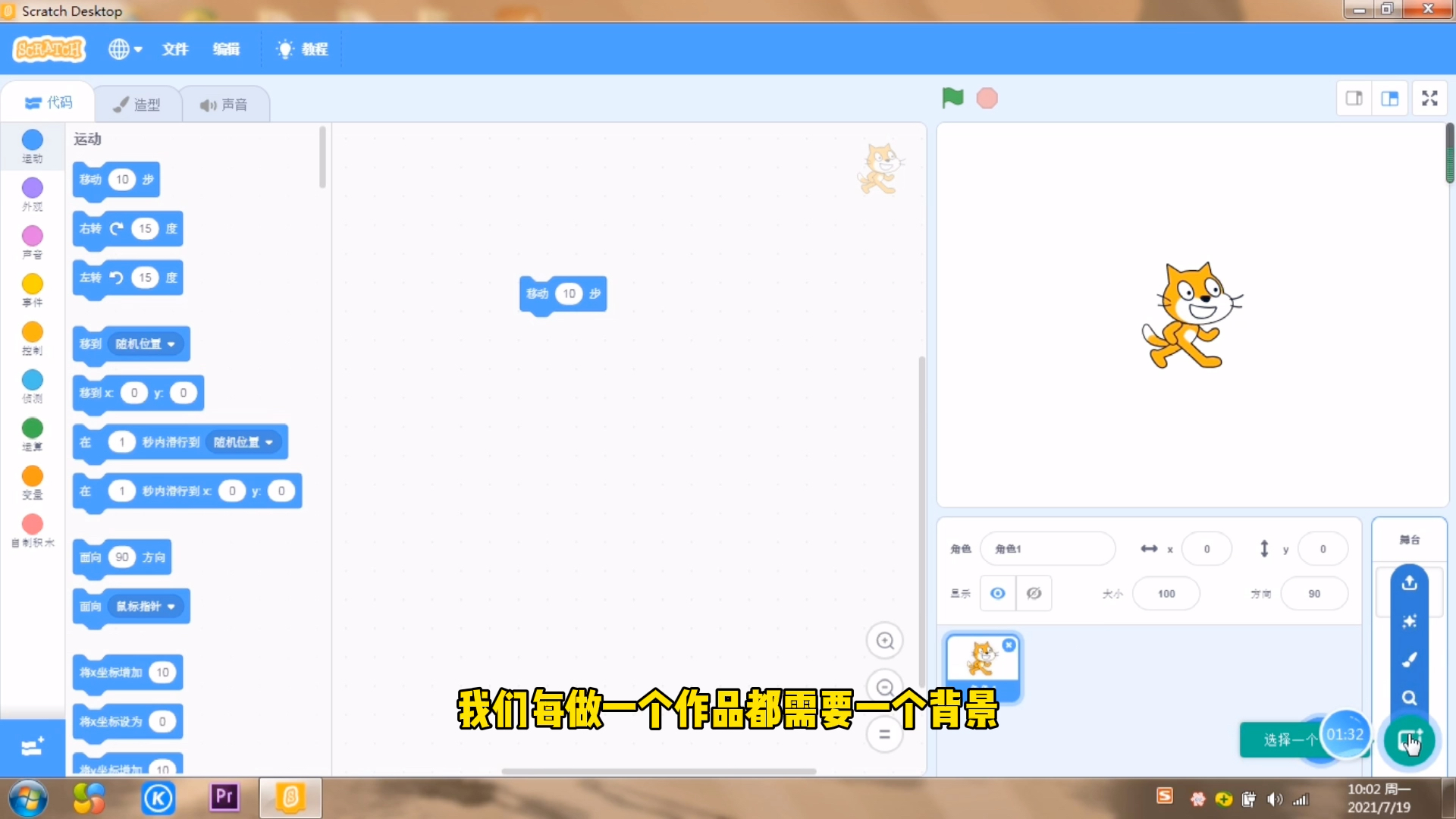Show the sprite with eye icon
Image resolution: width=1456 pixels, height=819 pixels.
tap(998, 594)
